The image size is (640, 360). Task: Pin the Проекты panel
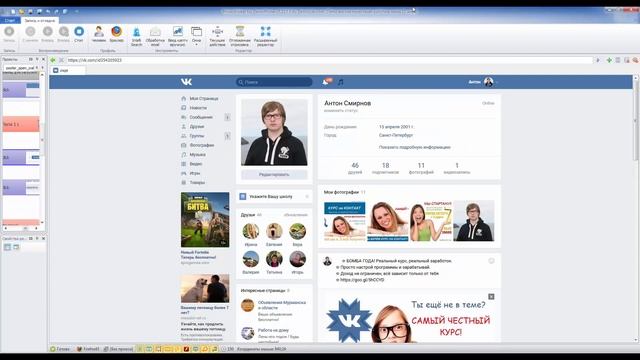37,59
